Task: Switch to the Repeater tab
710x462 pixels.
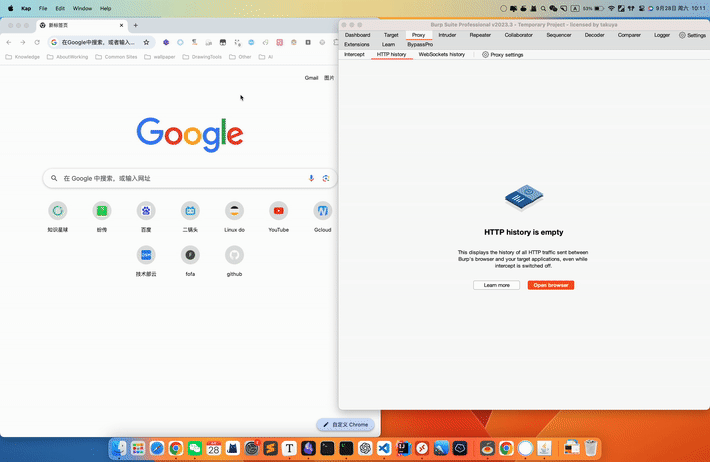Action: tap(480, 35)
